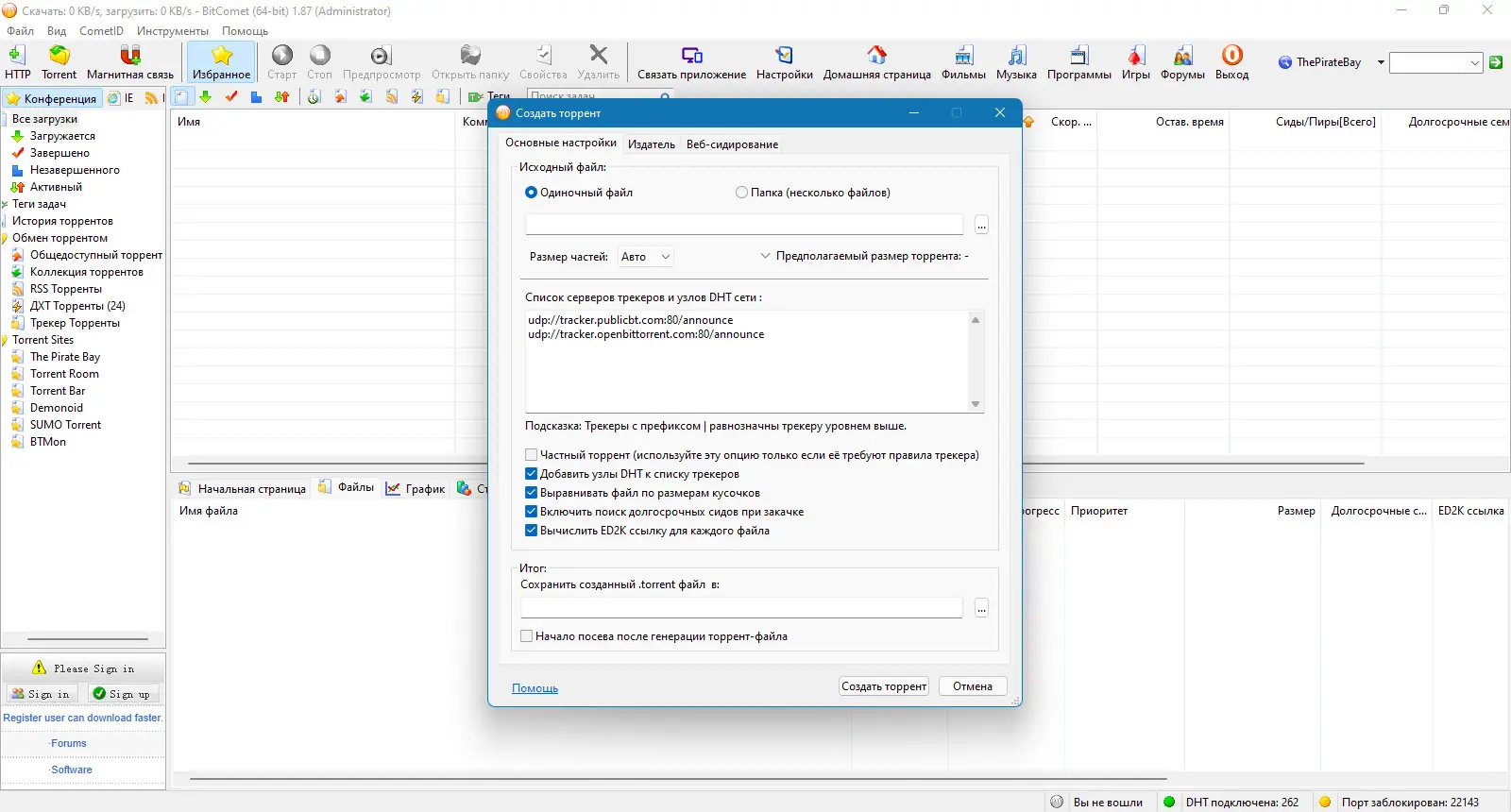
Task: Select Папка (несколько файлов) radio option
Action: 741,193
